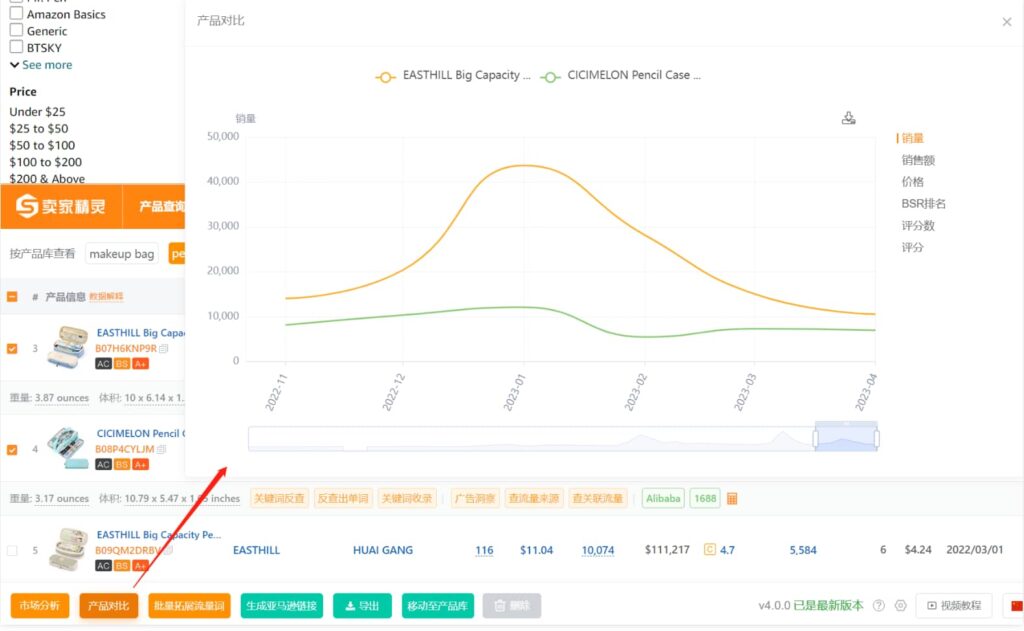
Task: Open the 产品查询 tab
Action: pyautogui.click(x=161, y=206)
